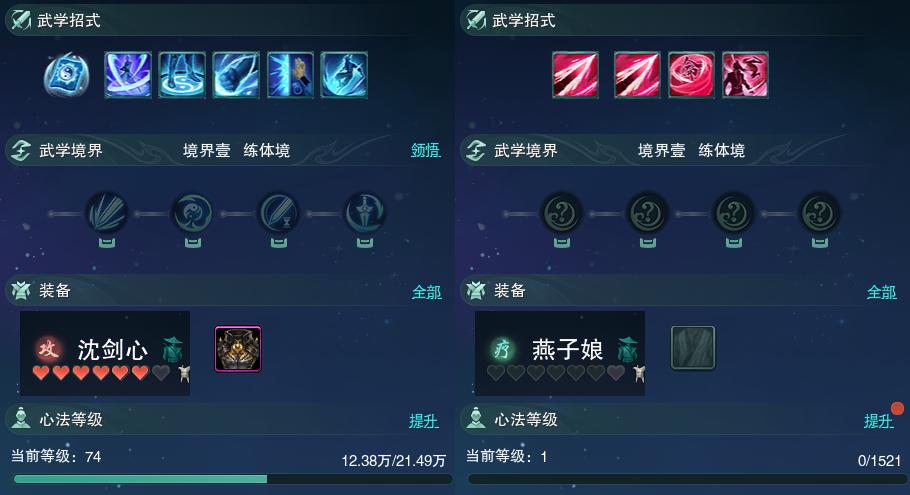Select the swirl cloud realm node
The image size is (910, 495).
pos(193,214)
